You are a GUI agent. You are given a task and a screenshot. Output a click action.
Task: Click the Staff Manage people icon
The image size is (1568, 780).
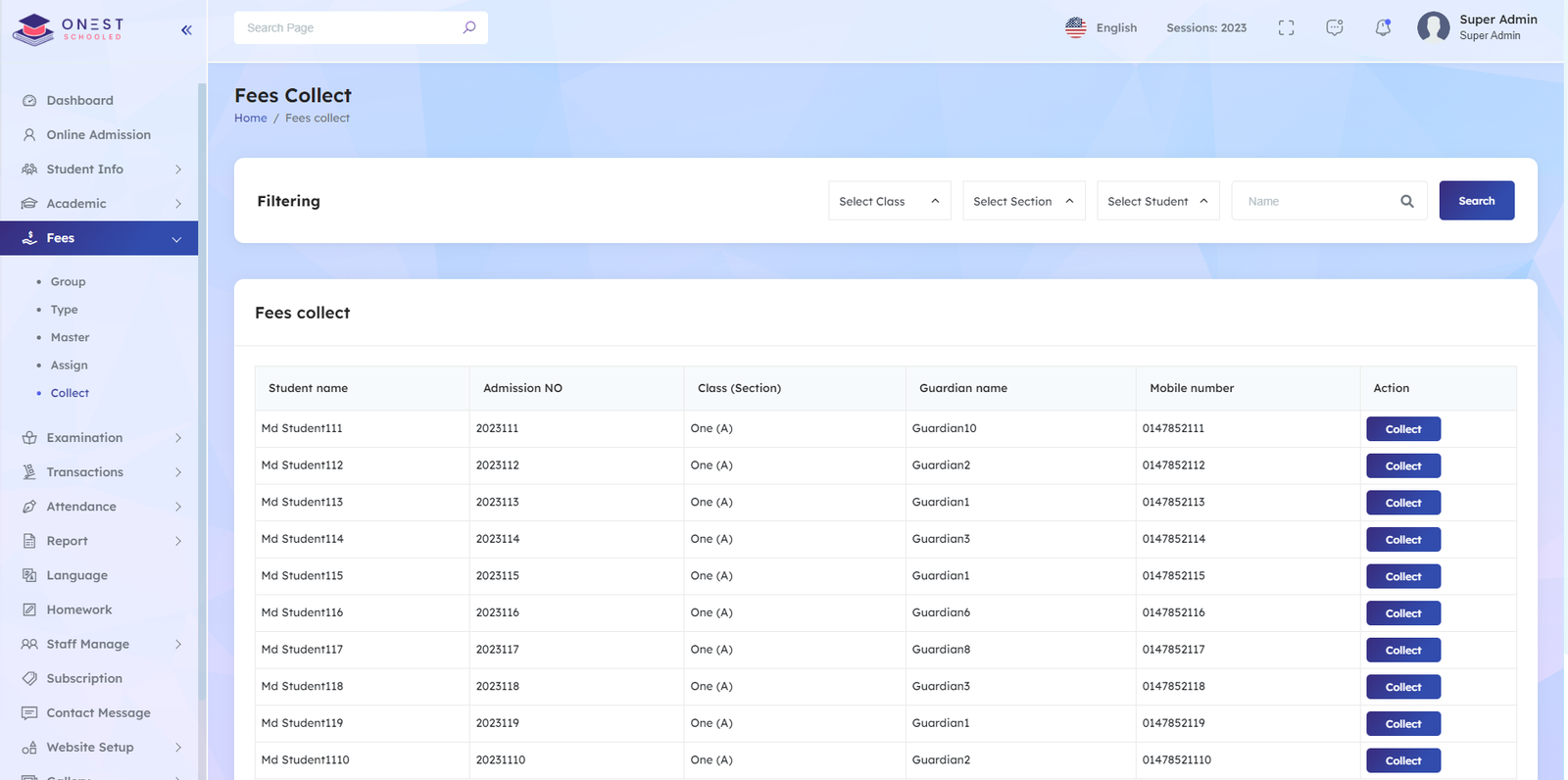[x=29, y=644]
